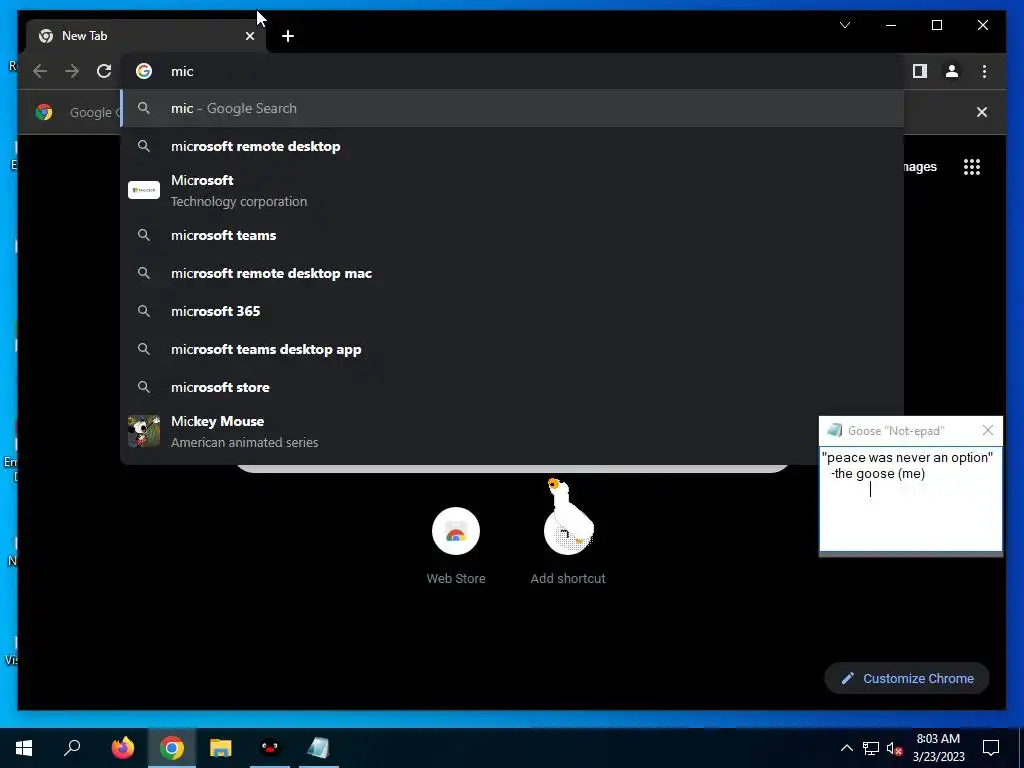Launch Firefox from the taskbar

pos(123,748)
